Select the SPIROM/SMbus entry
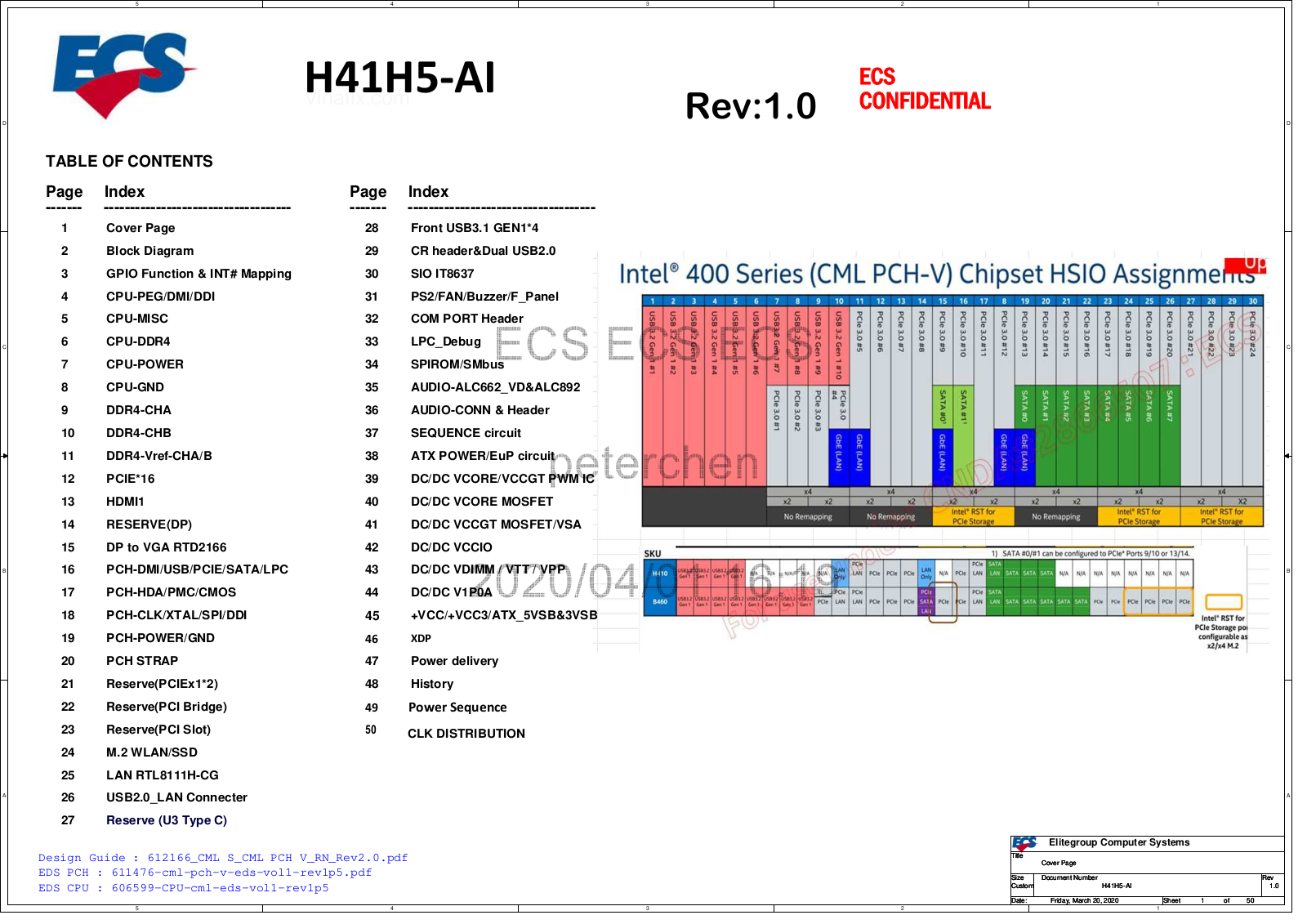The width and height of the screenshot is (1307, 924). tap(457, 364)
